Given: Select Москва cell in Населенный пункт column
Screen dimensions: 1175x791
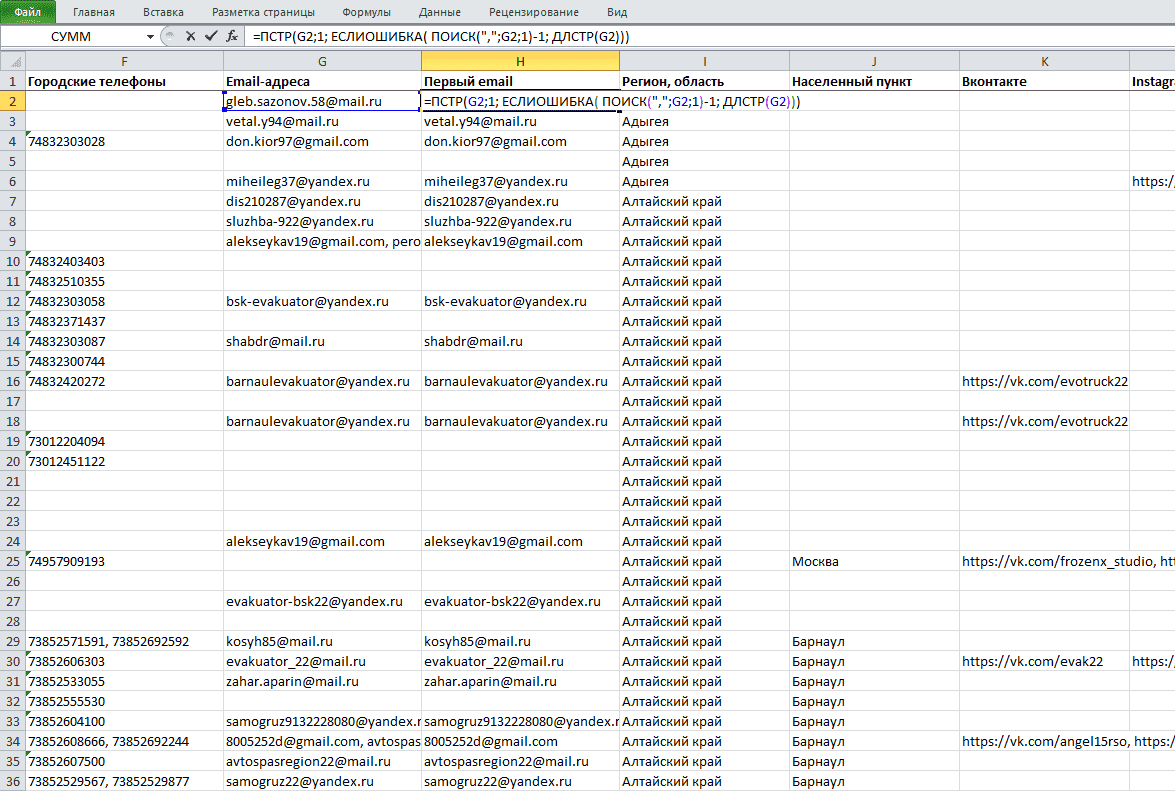Looking at the screenshot, I should (874, 561).
